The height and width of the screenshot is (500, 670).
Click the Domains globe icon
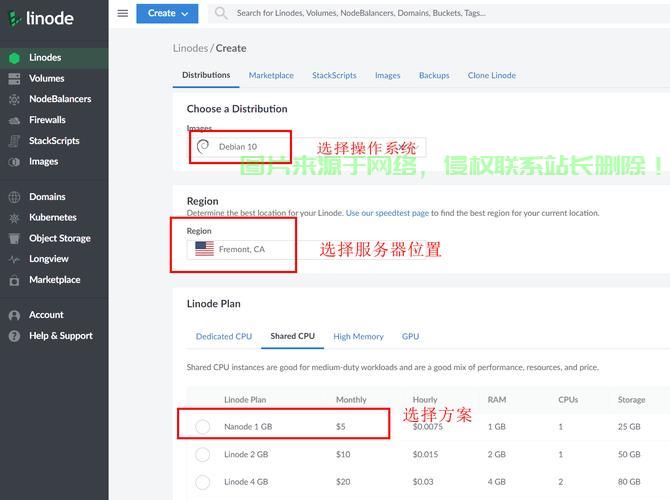click(14, 197)
